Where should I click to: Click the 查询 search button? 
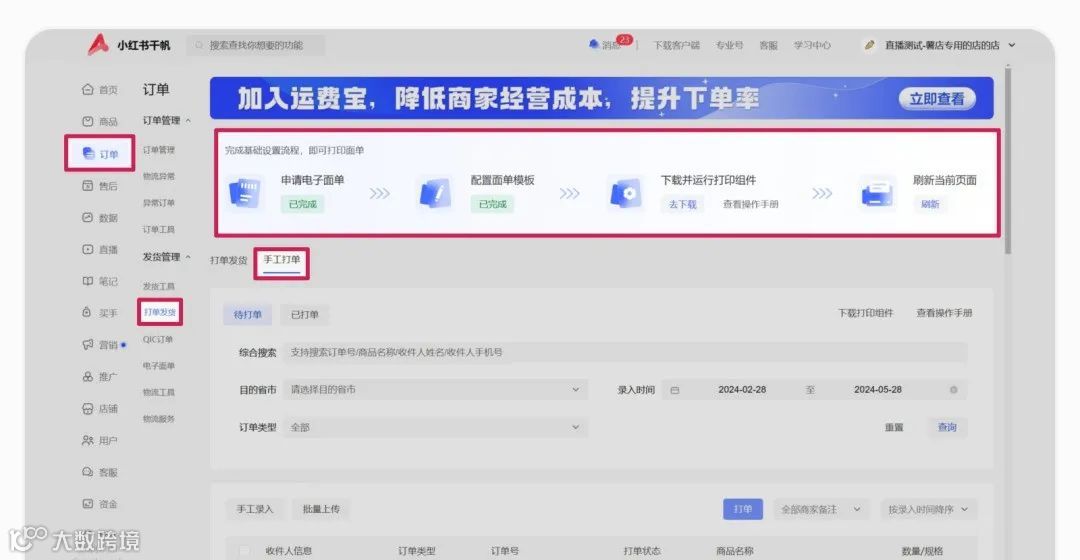point(947,427)
